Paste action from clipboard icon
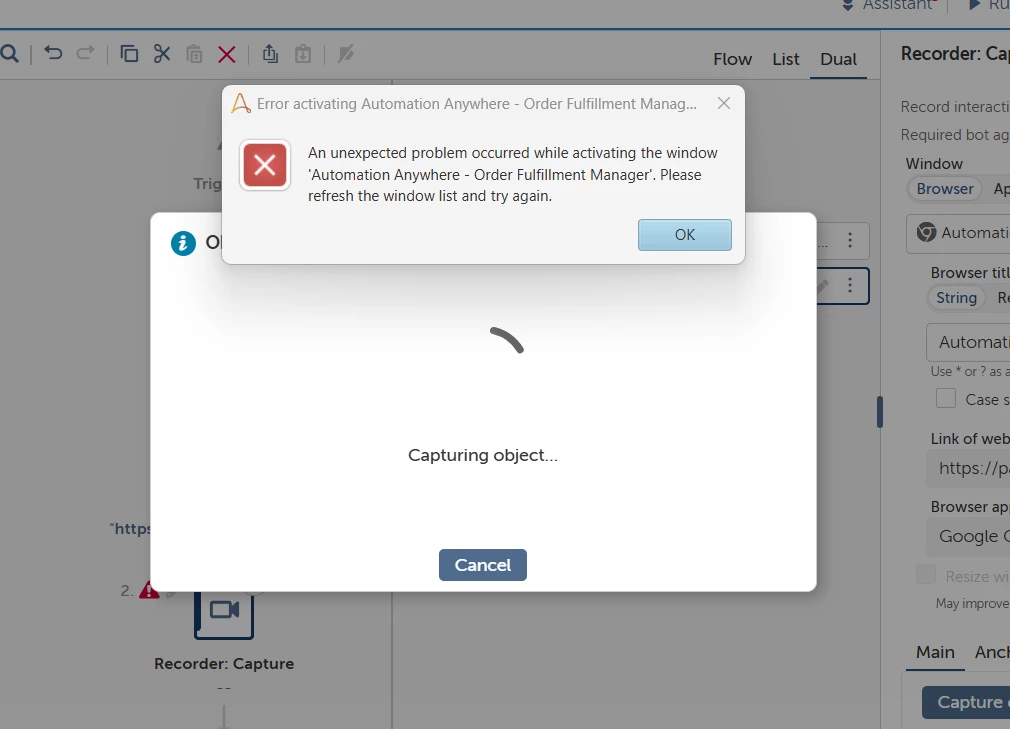Screen dimensions: 1010x729 (x=194, y=53)
